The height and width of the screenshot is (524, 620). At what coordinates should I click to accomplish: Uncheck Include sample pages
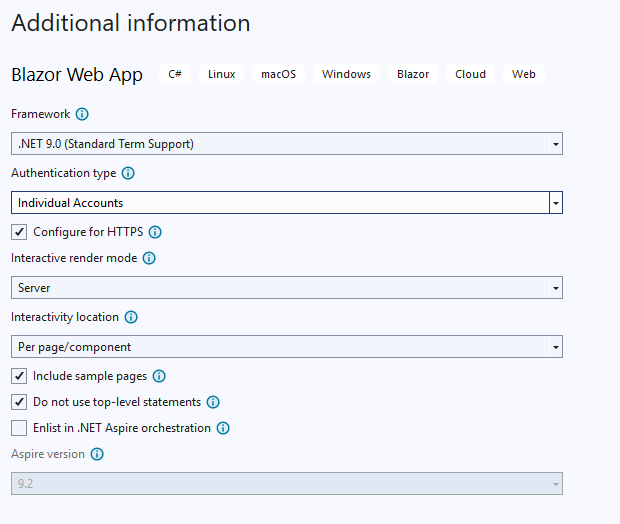coord(19,377)
